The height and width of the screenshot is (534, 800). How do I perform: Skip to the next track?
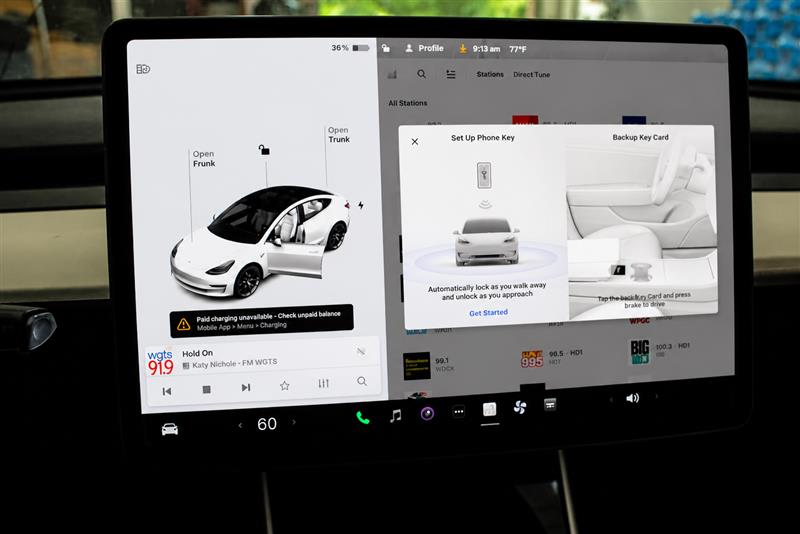(x=245, y=388)
